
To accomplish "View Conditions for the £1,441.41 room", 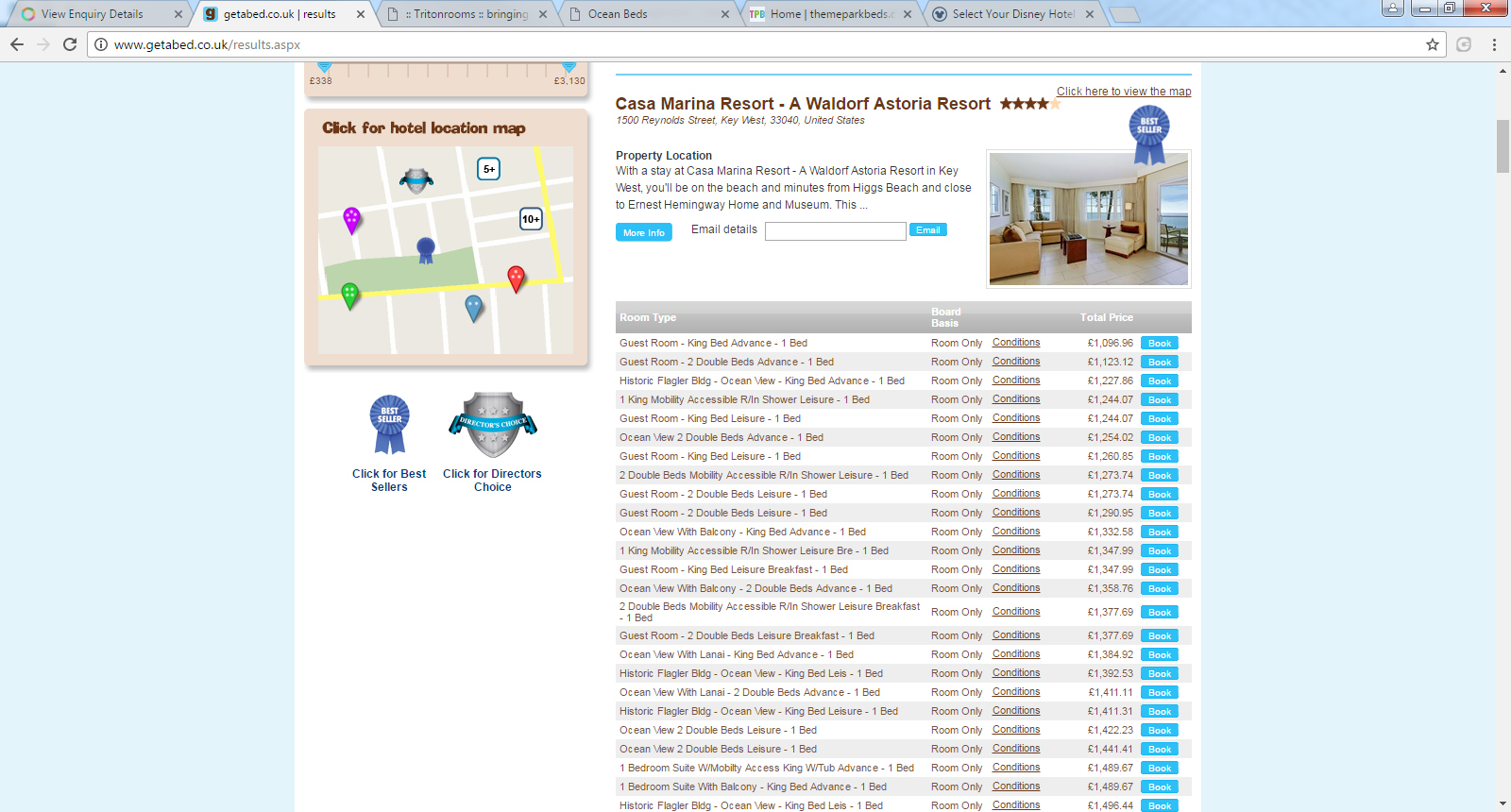I will (1016, 749).
